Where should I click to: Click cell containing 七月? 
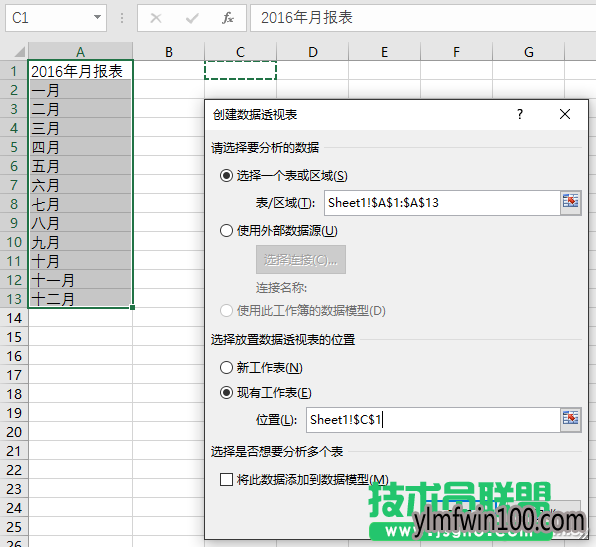80,204
